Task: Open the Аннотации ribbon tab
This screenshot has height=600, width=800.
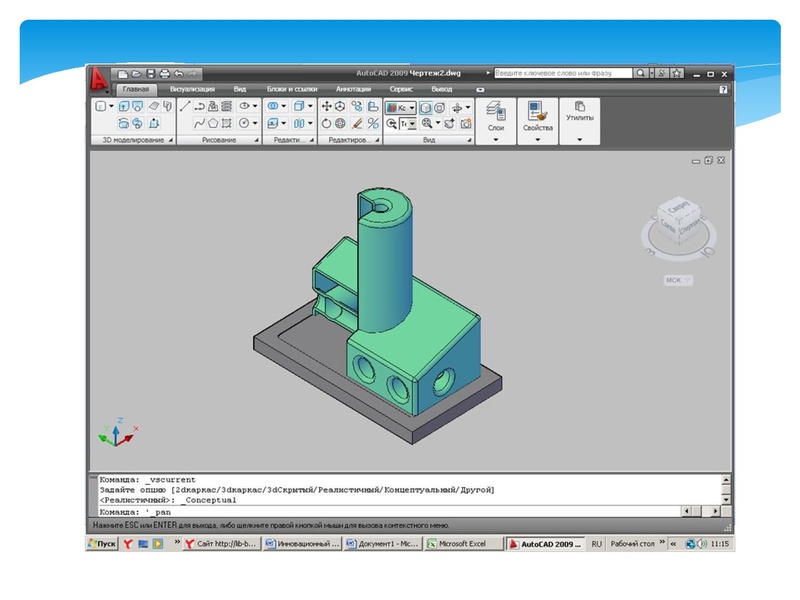Action: (x=354, y=89)
